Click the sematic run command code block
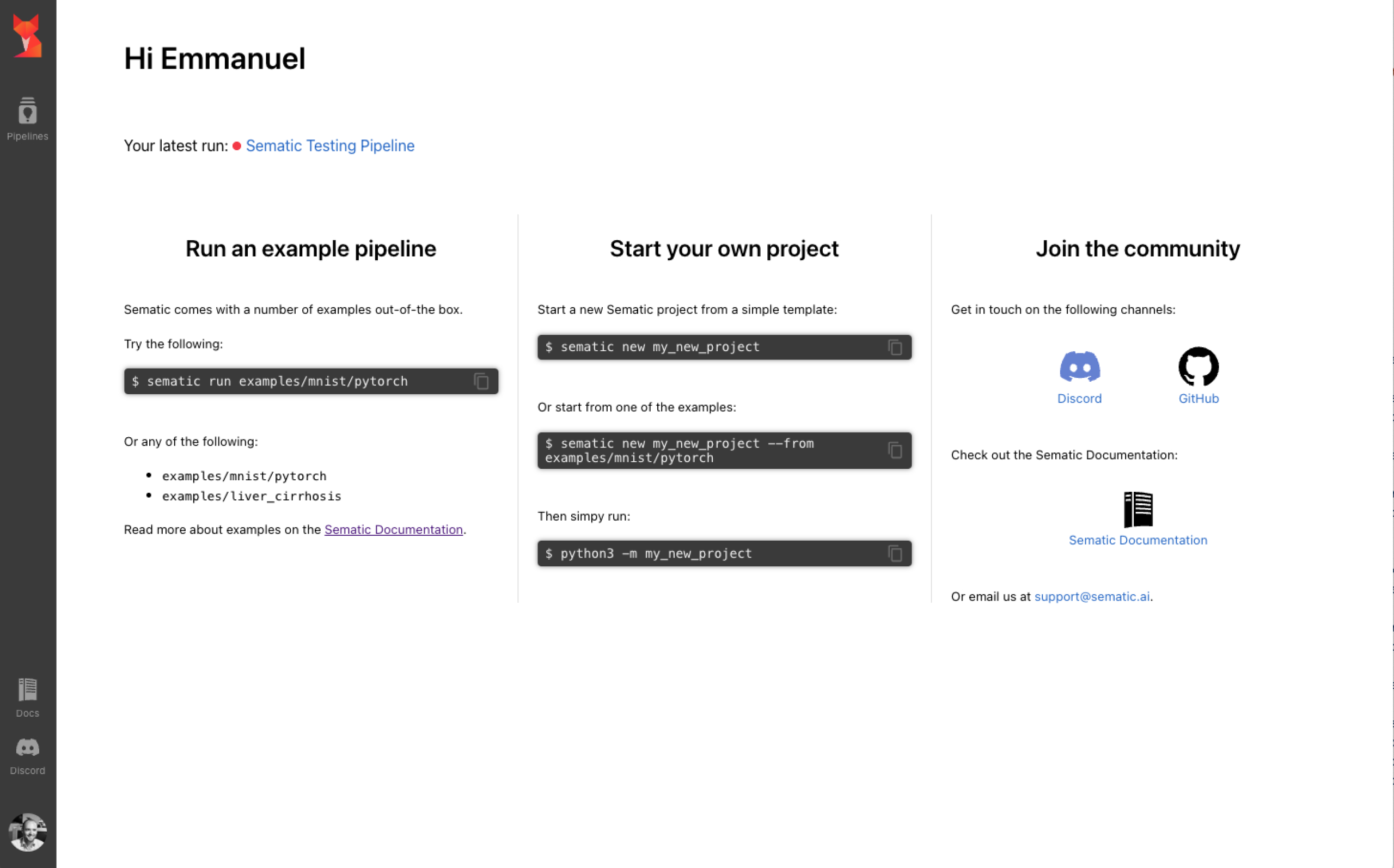This screenshot has width=1394, height=868. tap(311, 381)
